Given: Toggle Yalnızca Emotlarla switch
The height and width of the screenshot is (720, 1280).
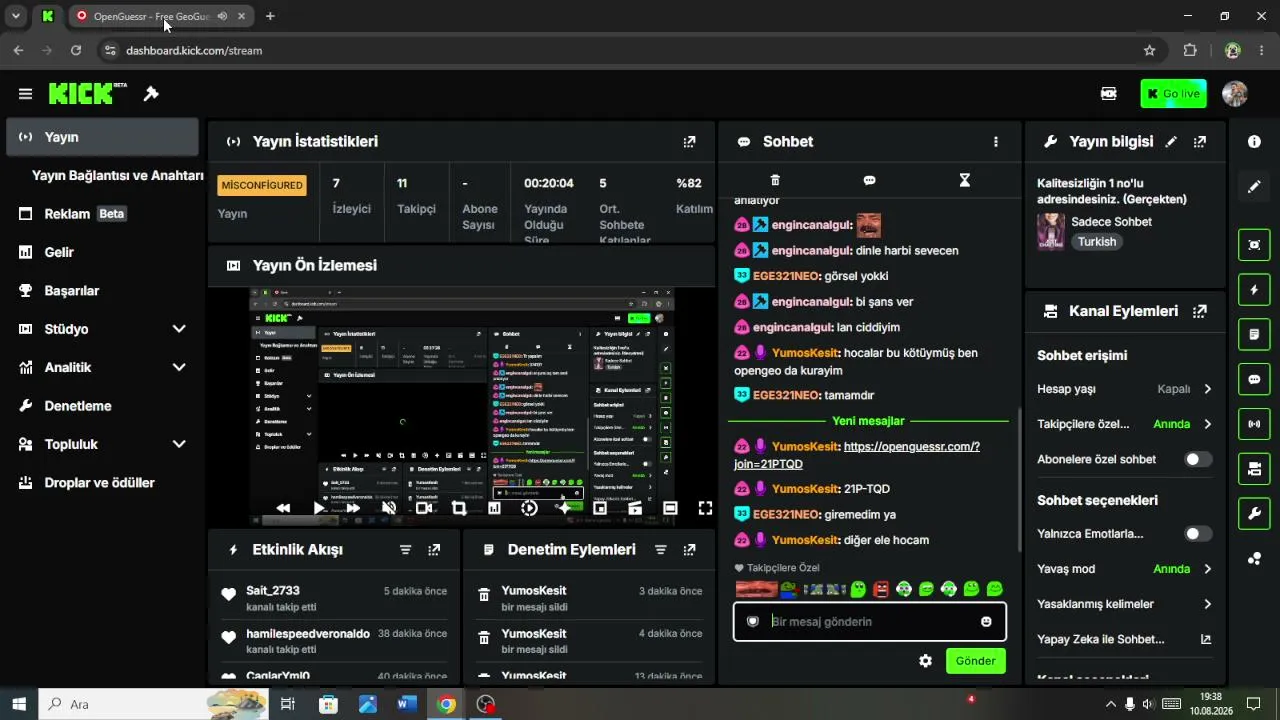Looking at the screenshot, I should 1198,534.
